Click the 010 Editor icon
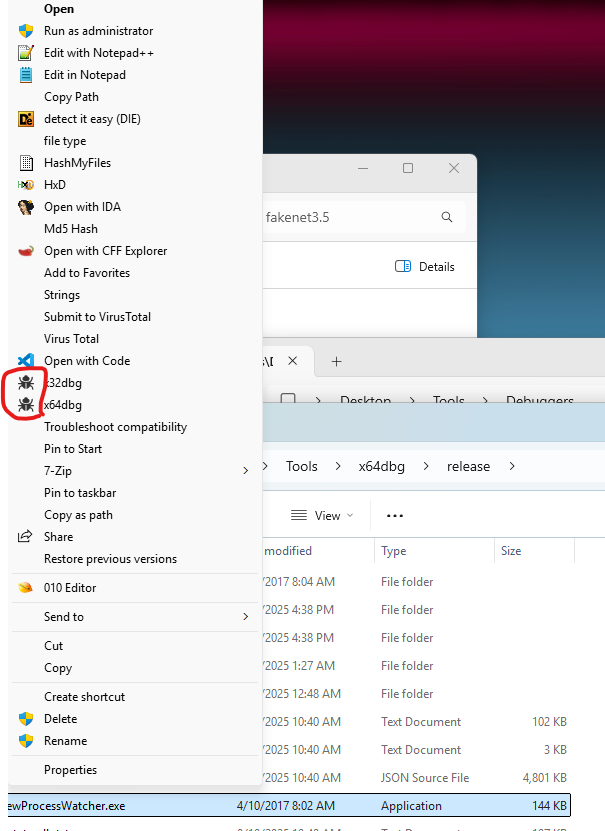This screenshot has height=831, width=605. 25,587
